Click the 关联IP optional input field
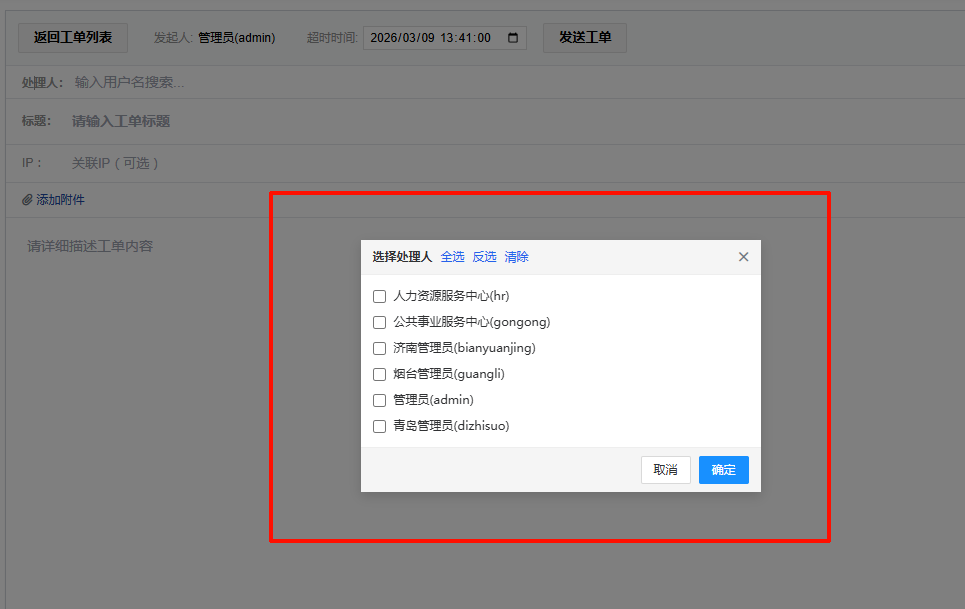This screenshot has height=609, width=965. pyautogui.click(x=300, y=163)
